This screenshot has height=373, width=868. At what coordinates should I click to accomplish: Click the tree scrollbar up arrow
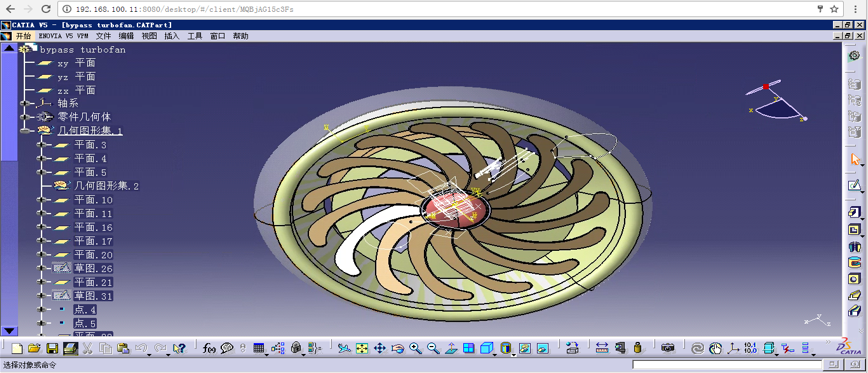click(9, 48)
